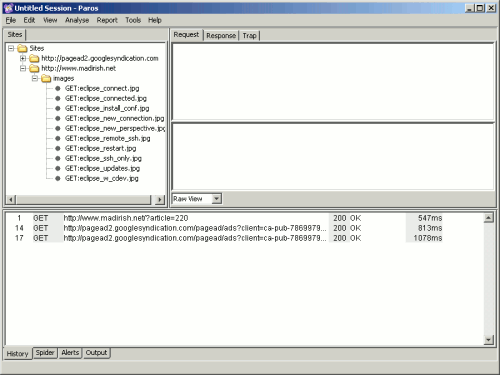The width and height of the screenshot is (500, 375).
Task: Select the http://pagead2.googlesyndication.com tree label
Action: pos(100,59)
